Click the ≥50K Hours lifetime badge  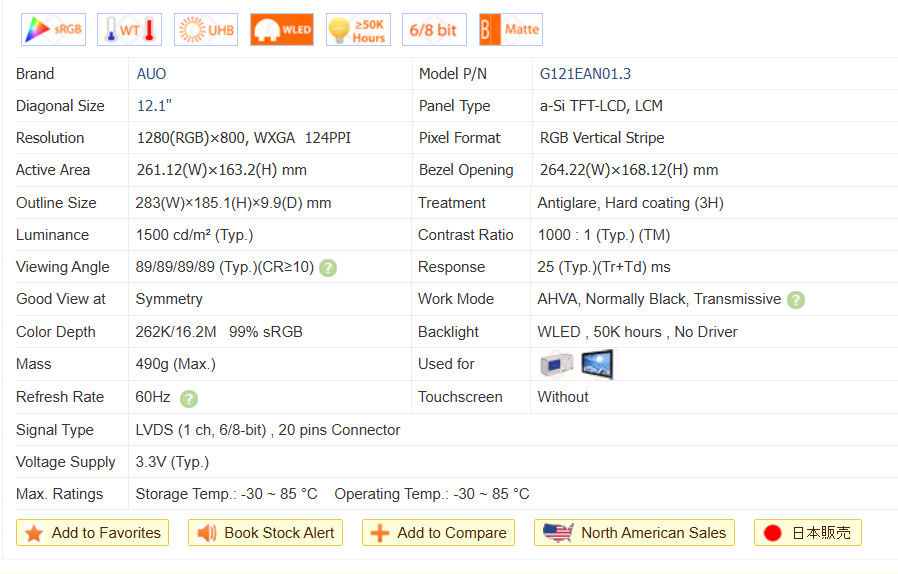pyautogui.click(x=358, y=30)
